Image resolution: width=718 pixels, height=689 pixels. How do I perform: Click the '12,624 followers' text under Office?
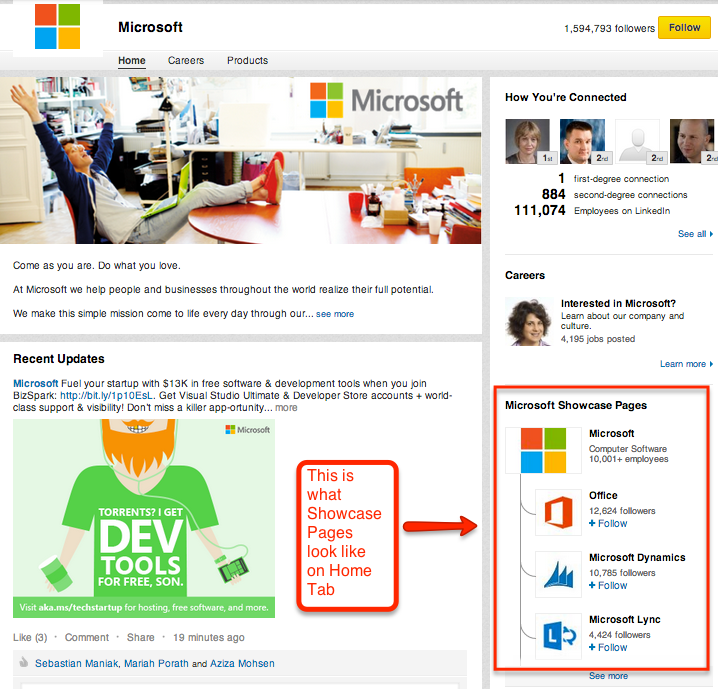pyautogui.click(x=622, y=511)
